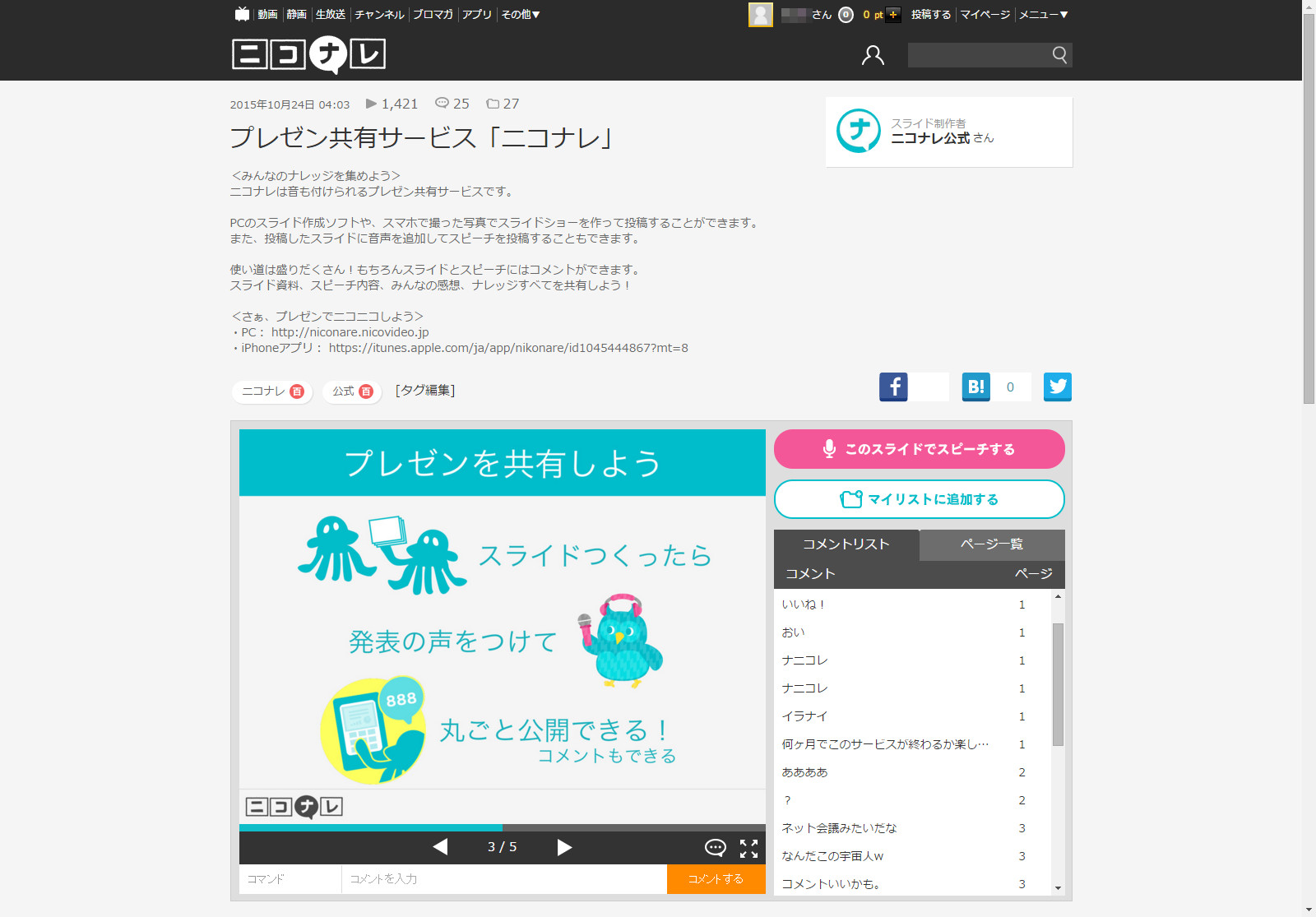The image size is (1316, 917).
Task: Share the slide on Facebook
Action: 893,387
